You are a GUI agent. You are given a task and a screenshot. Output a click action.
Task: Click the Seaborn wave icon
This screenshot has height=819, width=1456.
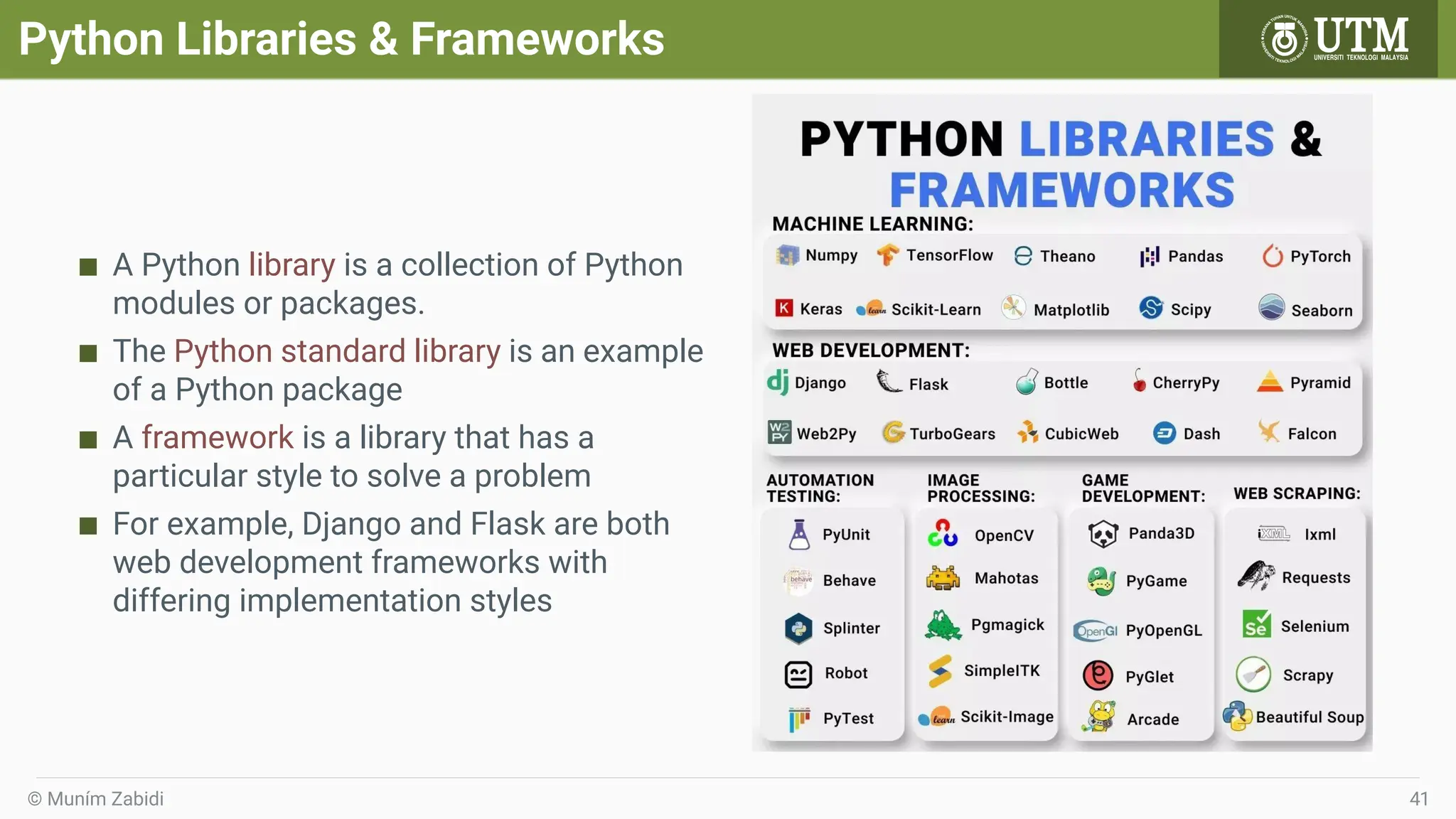[1271, 307]
